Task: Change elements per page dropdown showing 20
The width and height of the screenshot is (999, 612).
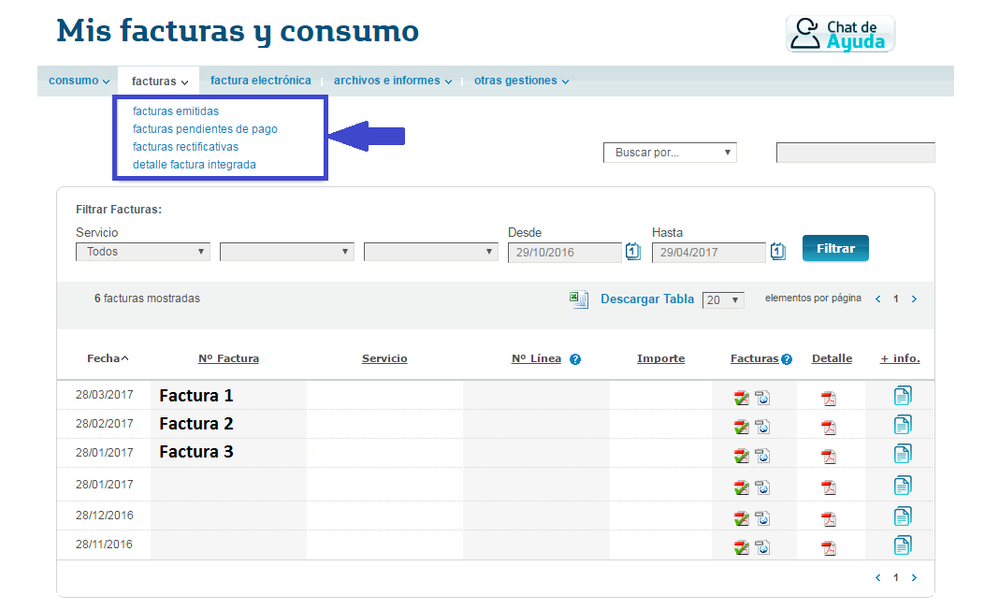Action: click(x=723, y=300)
